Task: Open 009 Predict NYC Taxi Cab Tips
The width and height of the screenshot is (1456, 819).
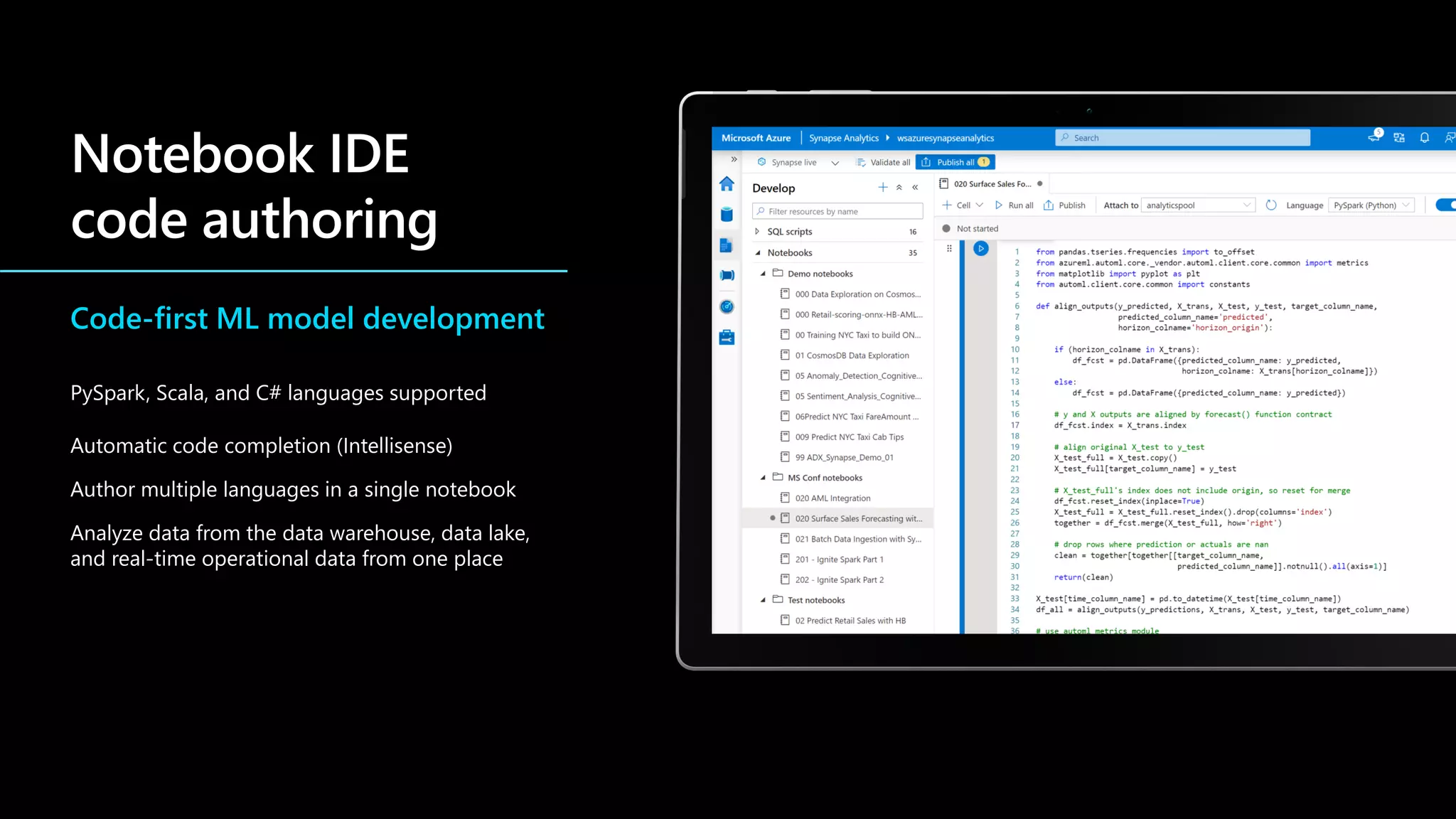Action: tap(842, 437)
